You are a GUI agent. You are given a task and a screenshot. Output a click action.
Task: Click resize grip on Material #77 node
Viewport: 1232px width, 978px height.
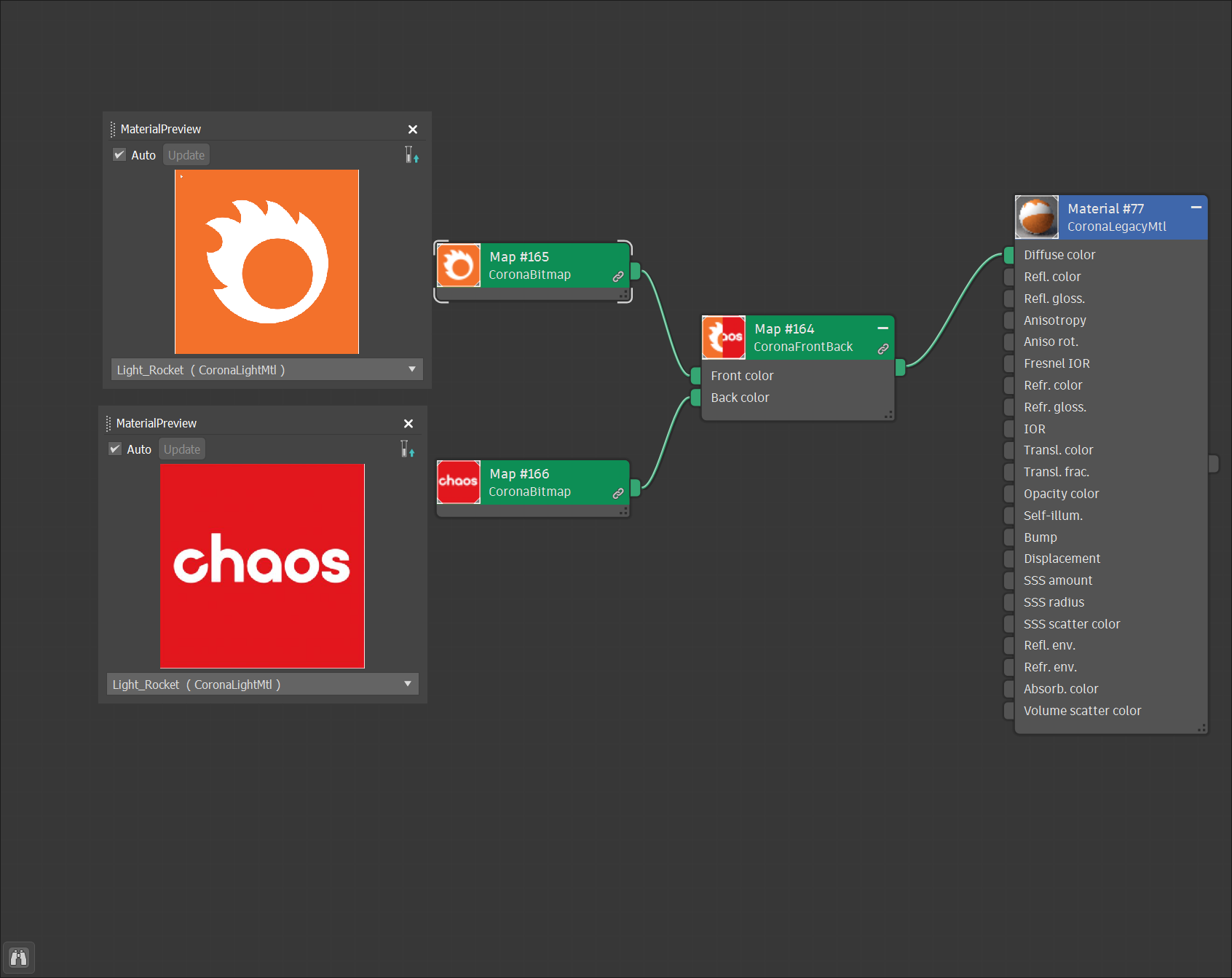coord(1201,727)
